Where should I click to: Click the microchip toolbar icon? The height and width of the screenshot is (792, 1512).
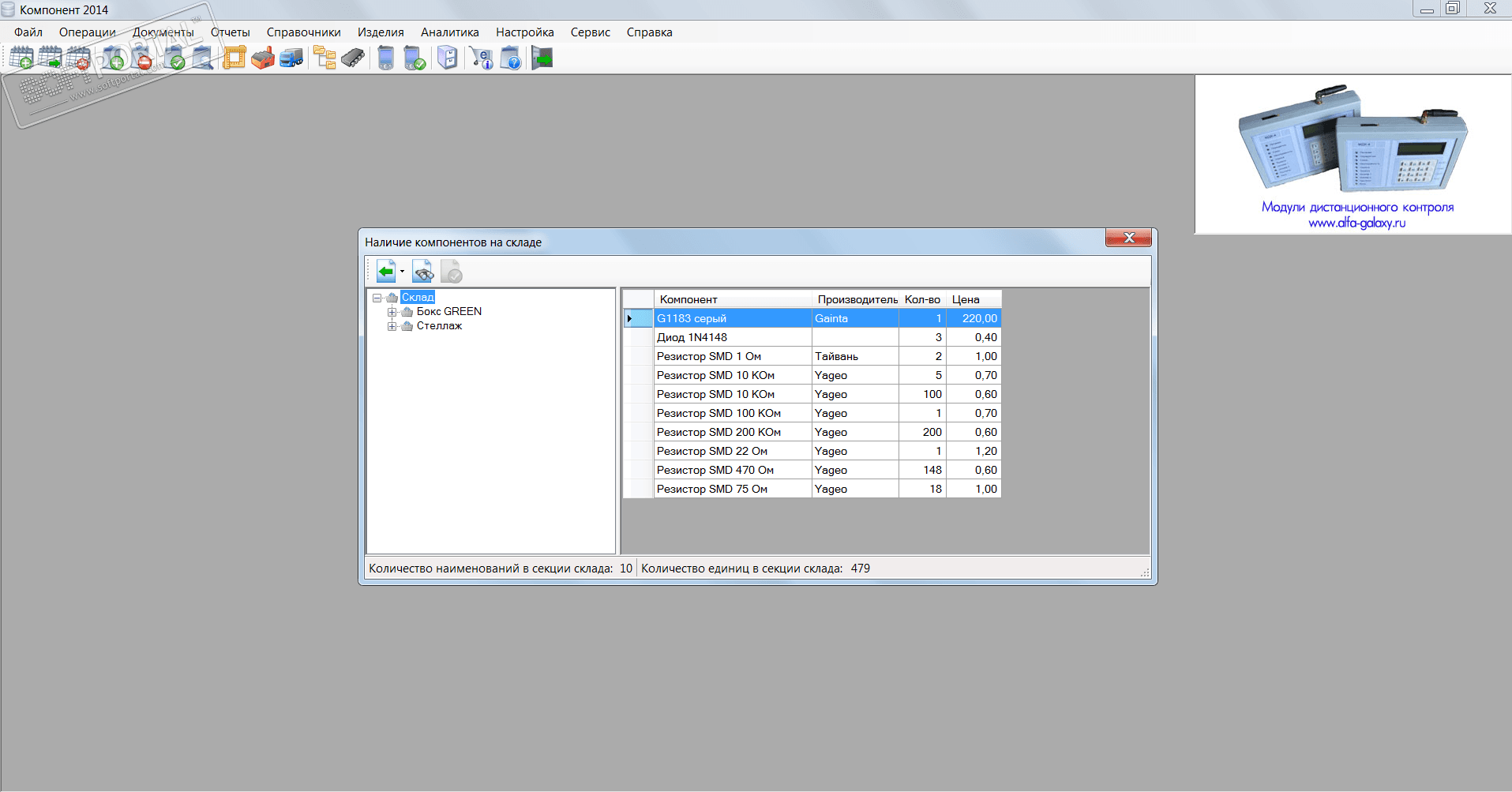(x=353, y=58)
